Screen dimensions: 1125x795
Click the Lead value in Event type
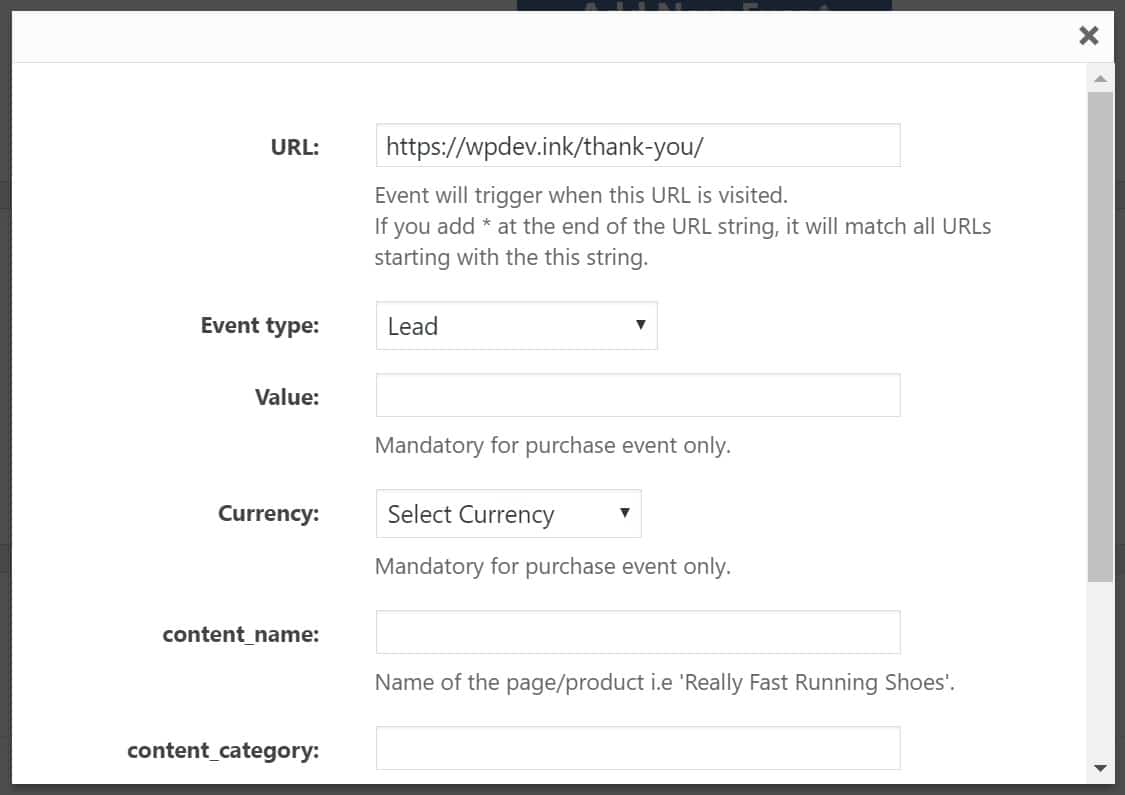(413, 325)
